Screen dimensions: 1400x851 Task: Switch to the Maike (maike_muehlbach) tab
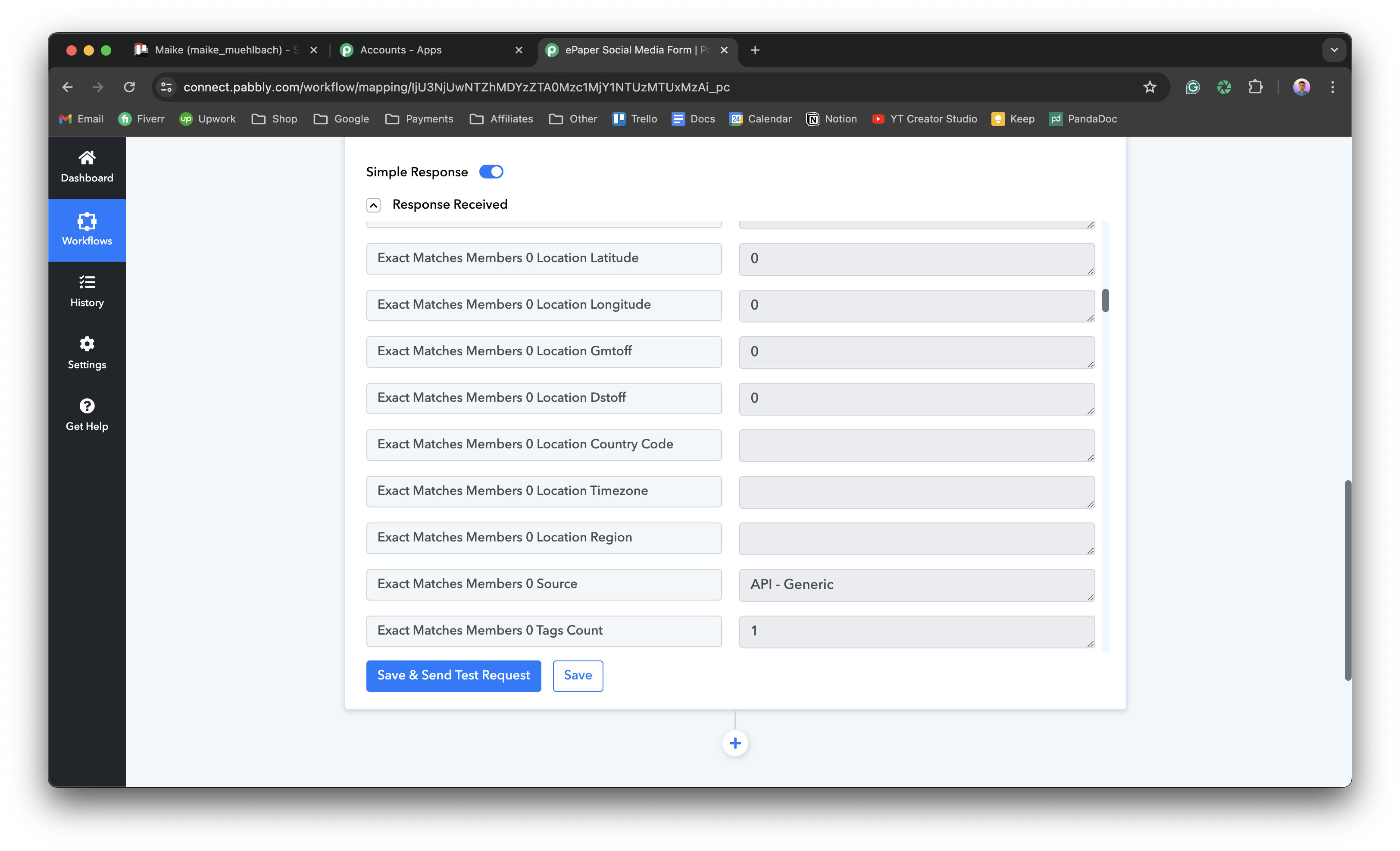(x=226, y=50)
